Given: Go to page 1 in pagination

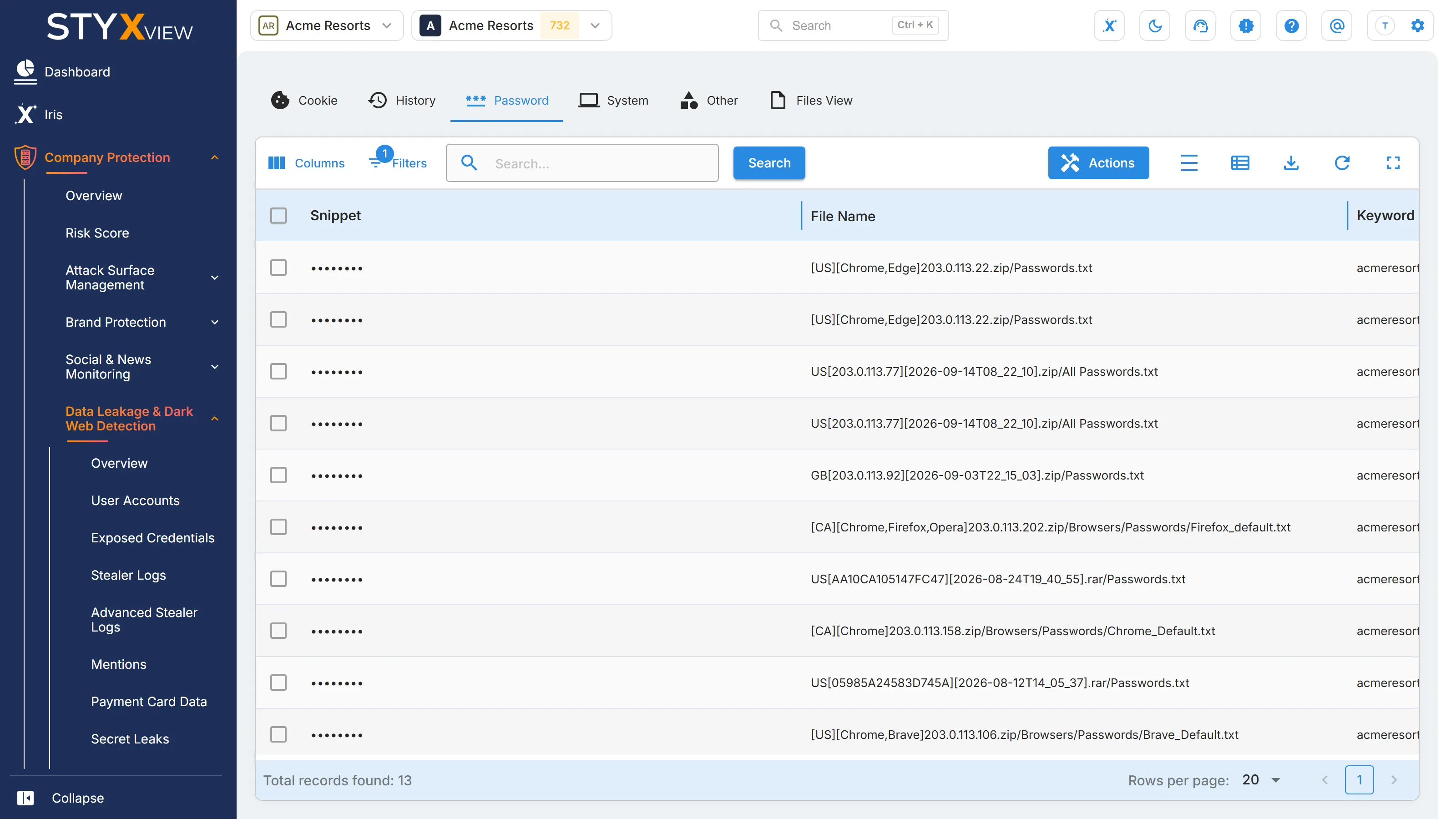Looking at the screenshot, I should tap(1359, 780).
